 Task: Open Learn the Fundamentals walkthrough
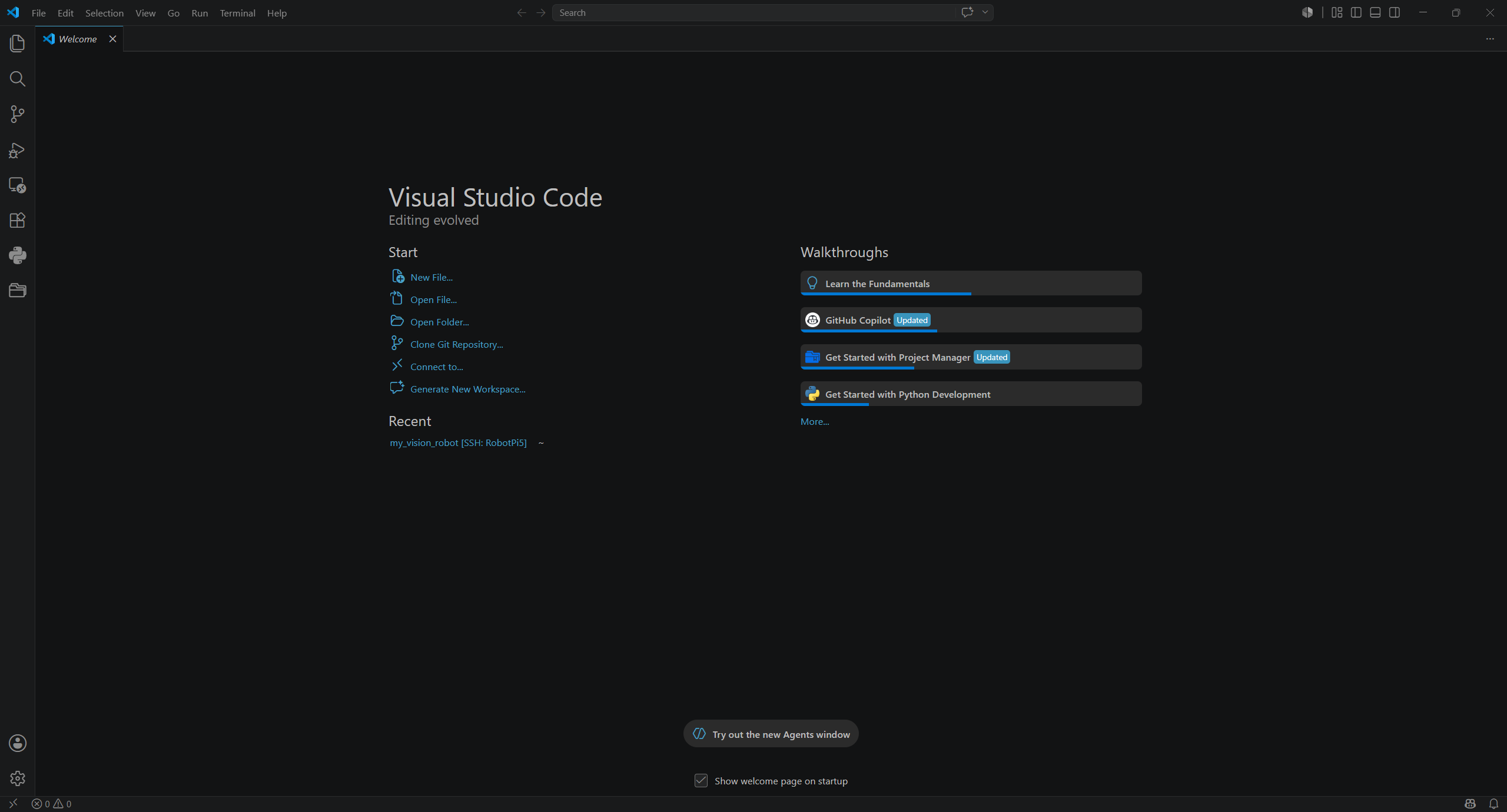click(971, 283)
